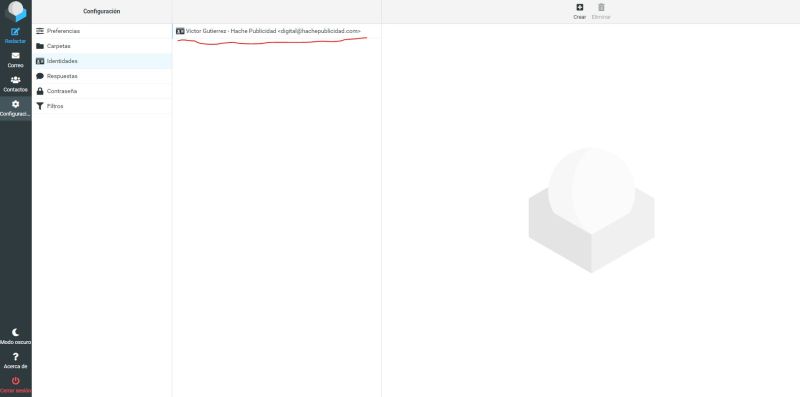The image size is (800, 397).
Task: Select the Configuración gear in the sidebar
Action: [x=15, y=108]
